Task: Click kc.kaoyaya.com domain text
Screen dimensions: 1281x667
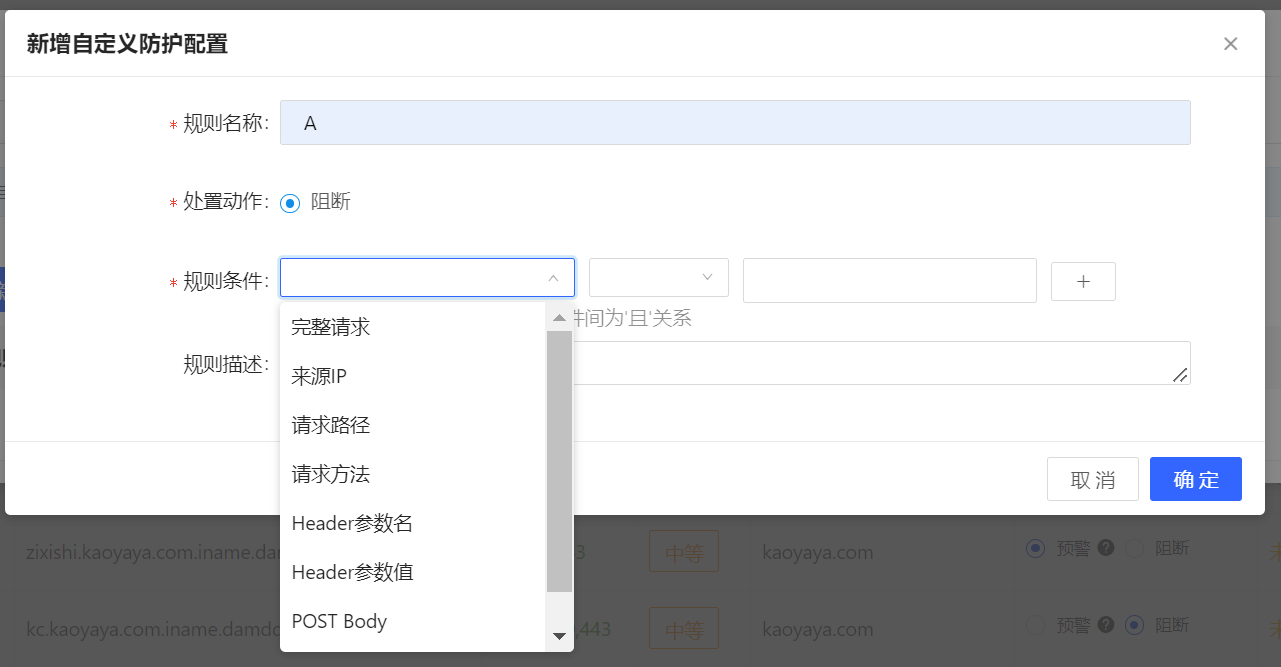Action: point(152,630)
